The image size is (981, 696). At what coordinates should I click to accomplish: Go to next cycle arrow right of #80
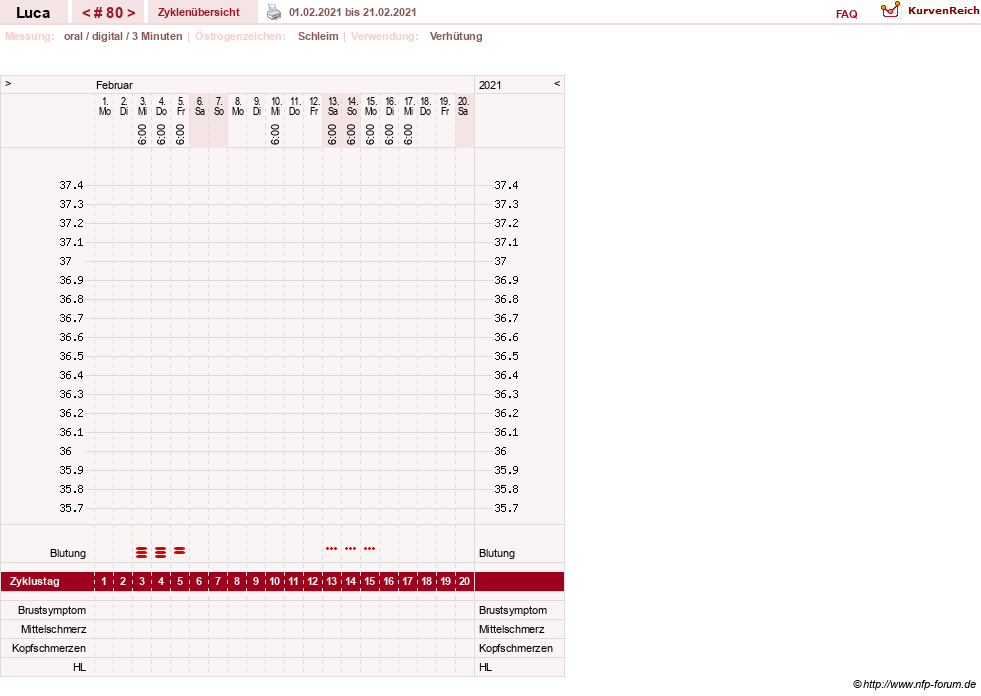131,13
